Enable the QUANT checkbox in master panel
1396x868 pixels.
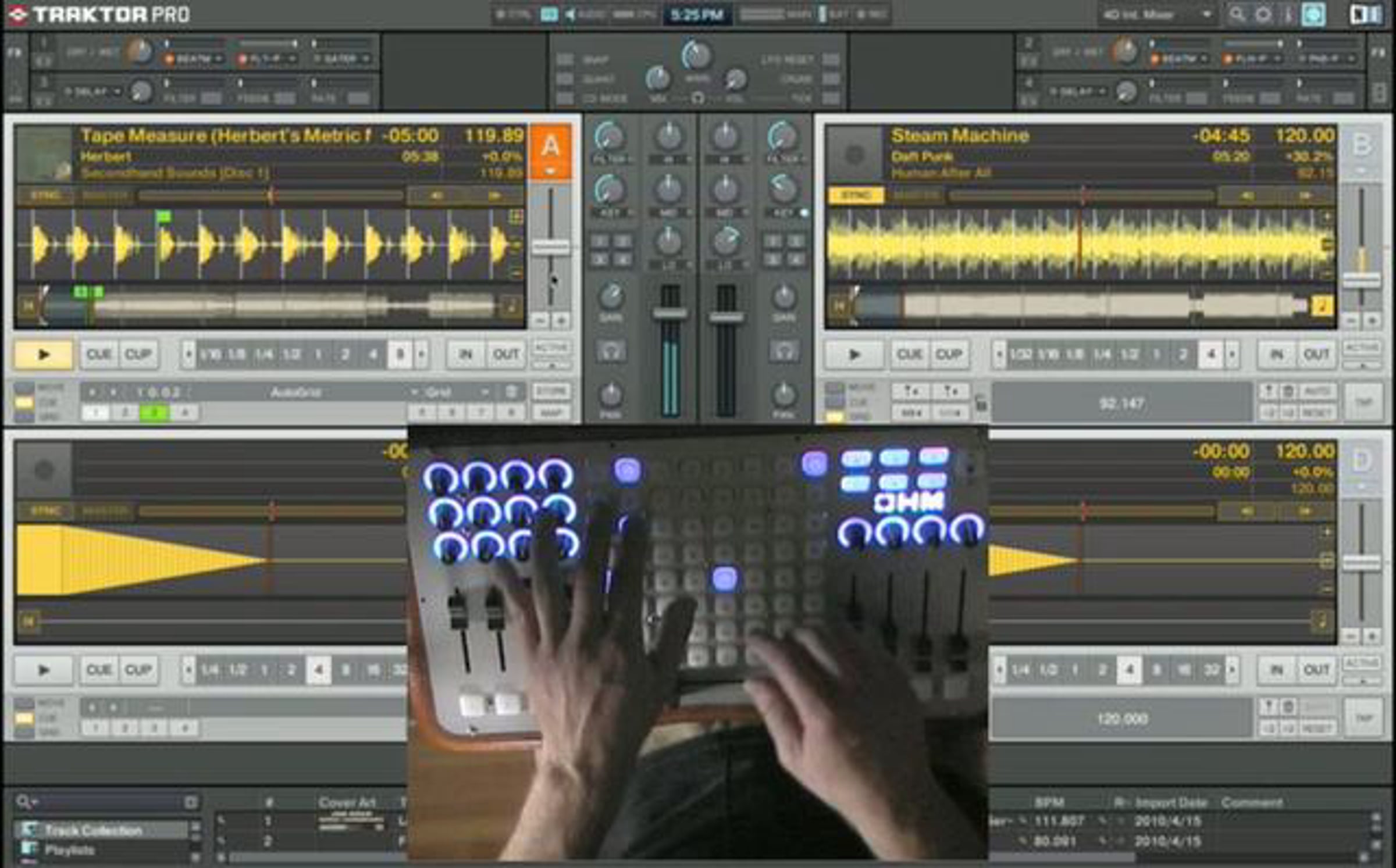(565, 78)
